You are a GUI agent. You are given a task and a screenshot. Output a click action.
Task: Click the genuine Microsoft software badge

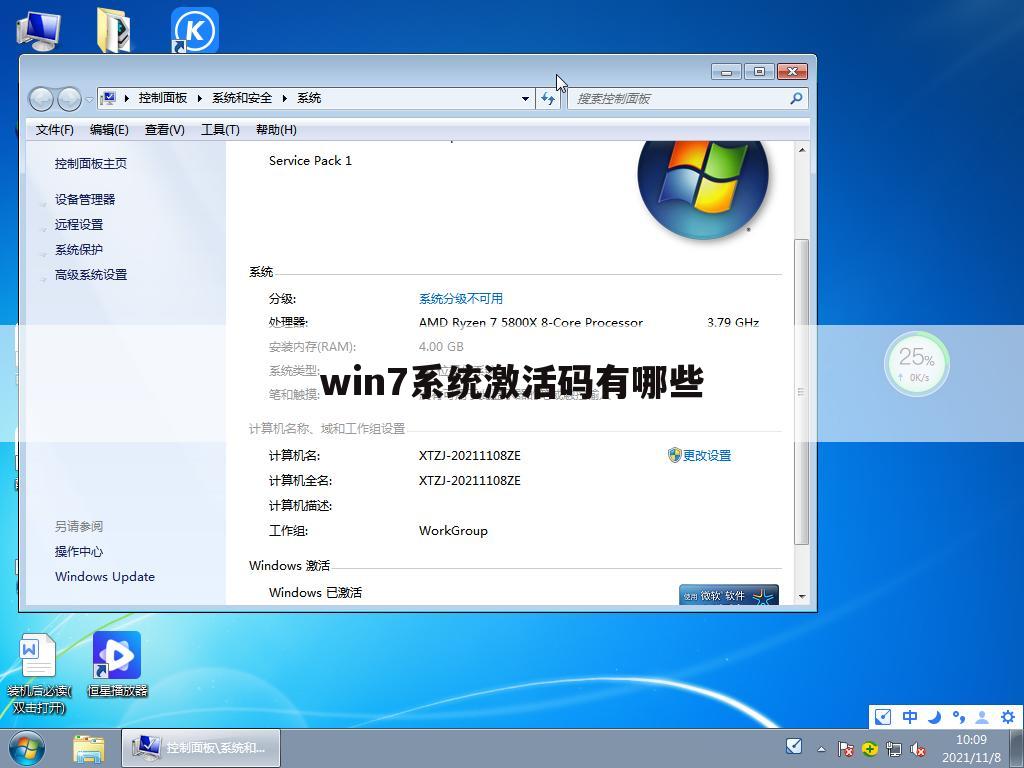click(x=729, y=595)
